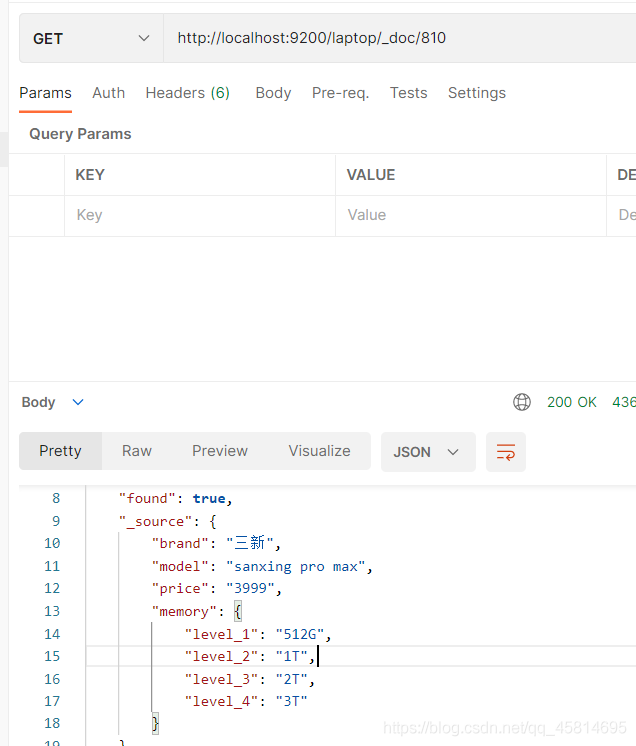Screen dimensions: 636x746
Task: Switch to the request Body tab
Action: pos(273,93)
